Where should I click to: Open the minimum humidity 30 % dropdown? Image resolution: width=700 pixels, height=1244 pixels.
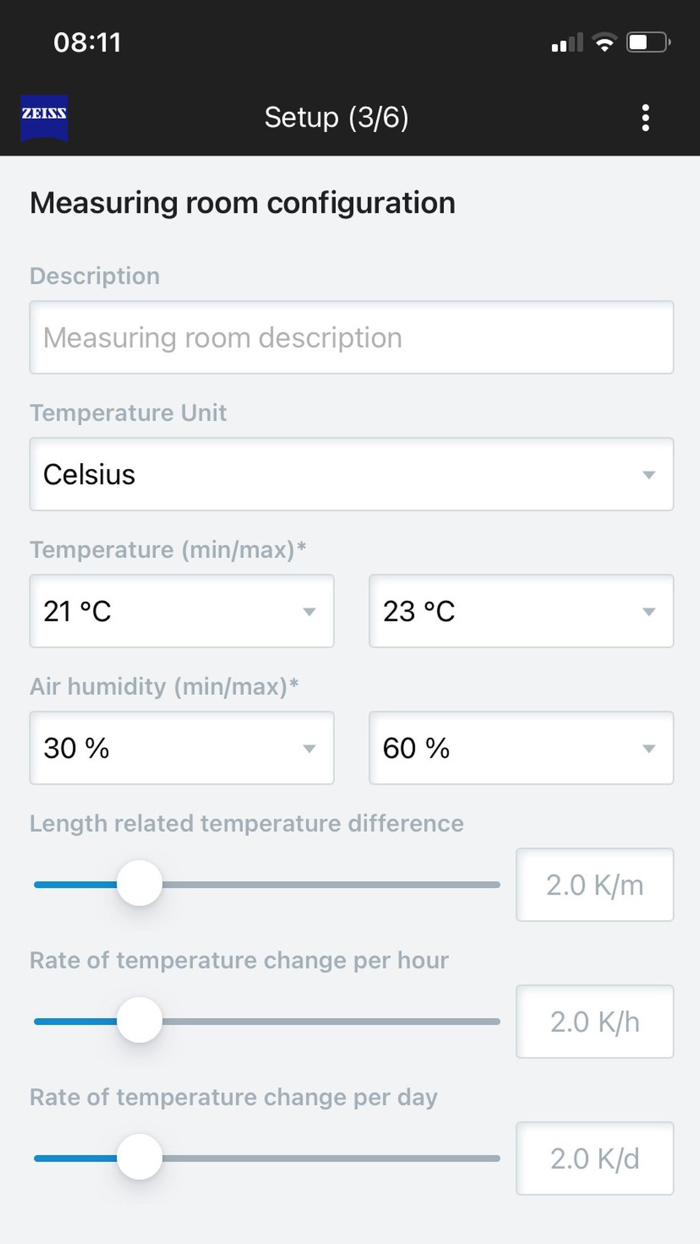(x=181, y=748)
